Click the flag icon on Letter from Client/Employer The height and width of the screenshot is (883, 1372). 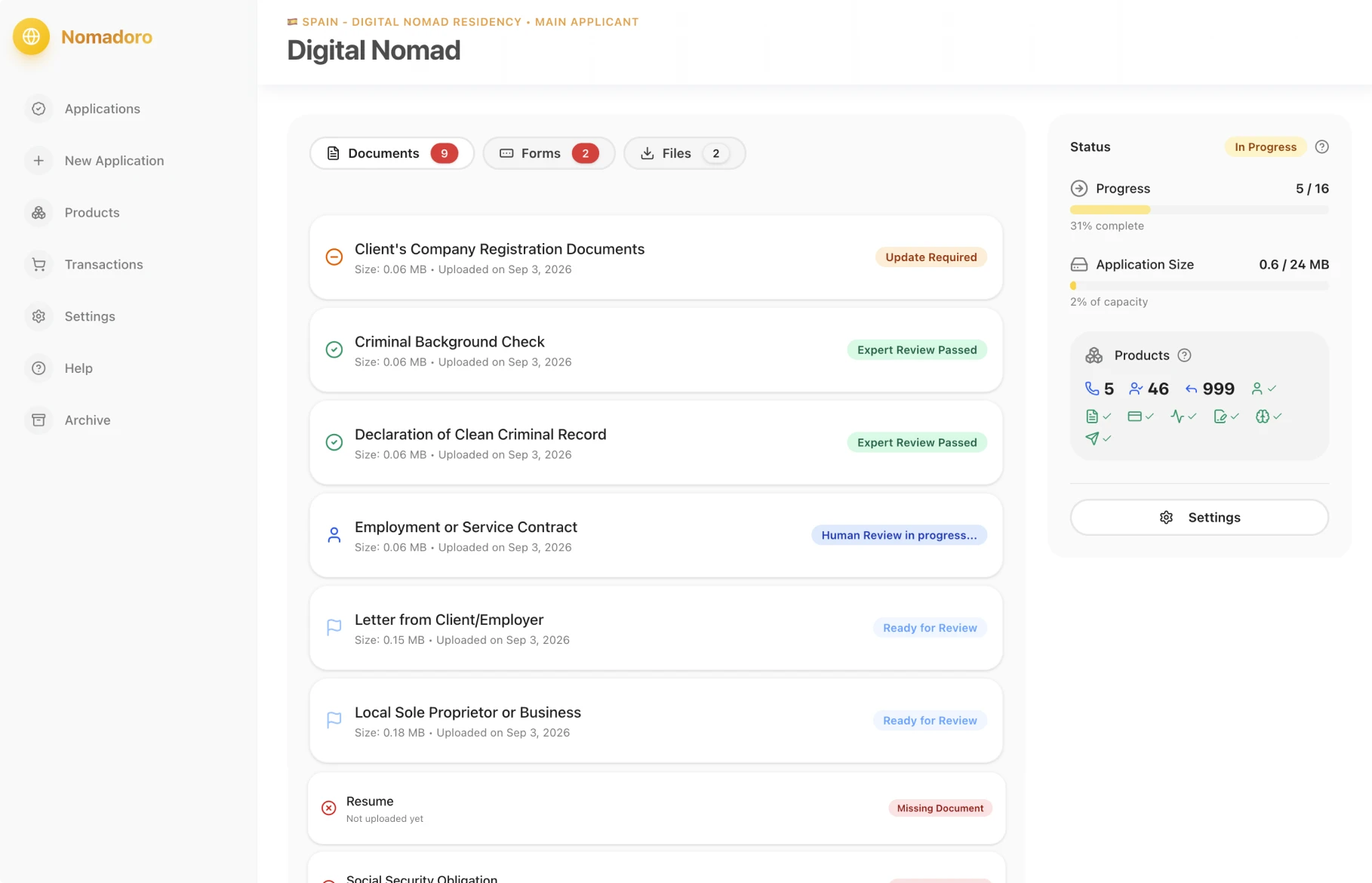pyautogui.click(x=334, y=628)
